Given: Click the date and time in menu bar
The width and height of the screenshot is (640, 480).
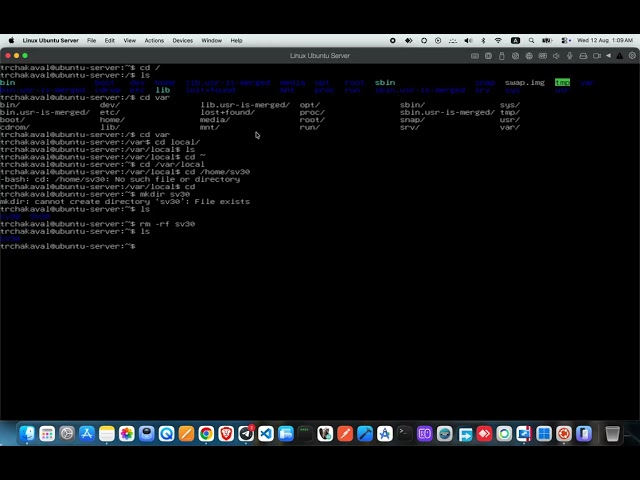Looking at the screenshot, I should pos(605,40).
